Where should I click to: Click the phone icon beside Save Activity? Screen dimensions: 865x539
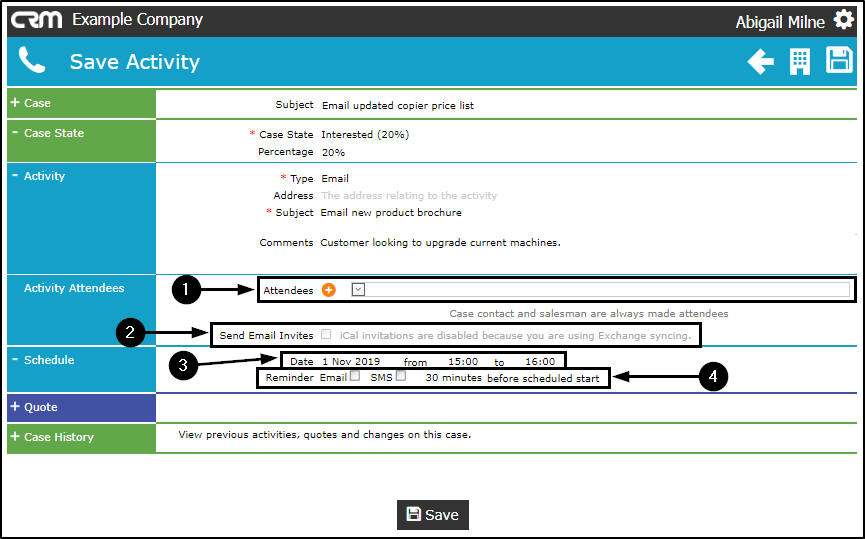pos(31,60)
